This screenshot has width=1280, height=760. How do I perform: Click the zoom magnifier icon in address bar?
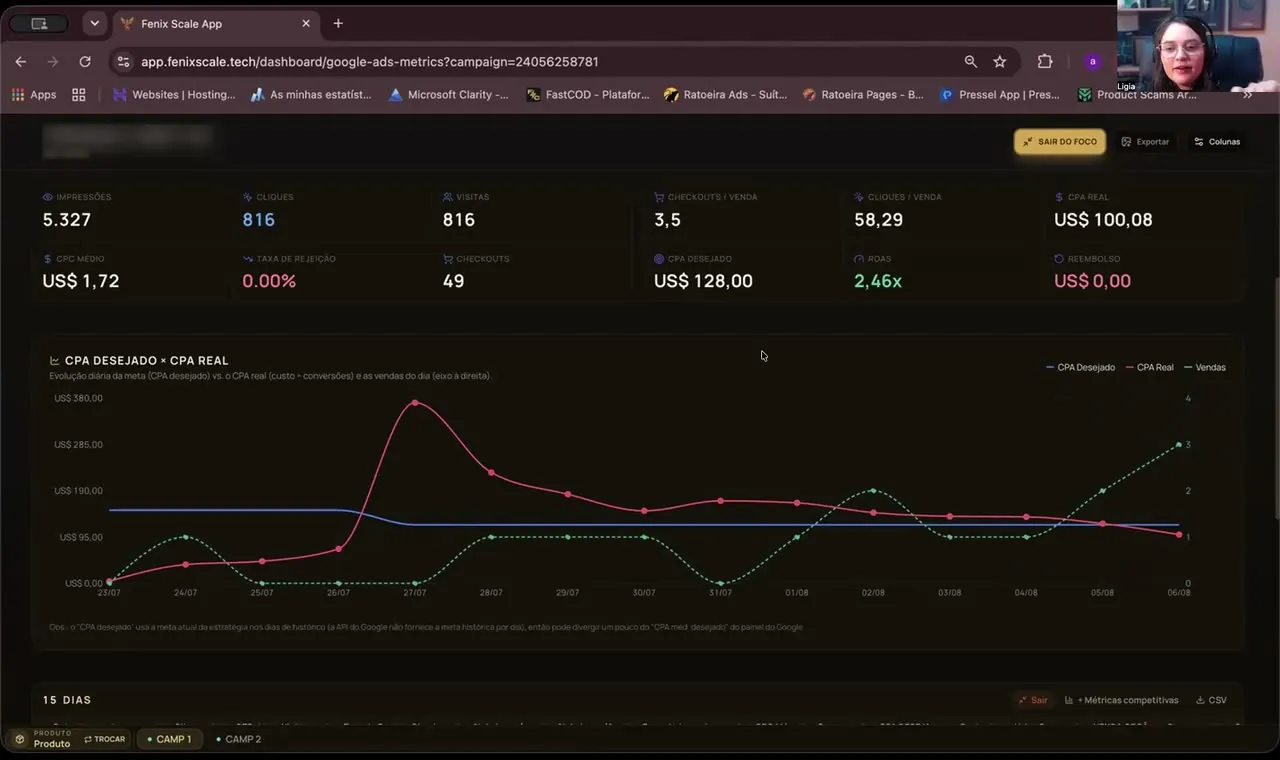970,62
